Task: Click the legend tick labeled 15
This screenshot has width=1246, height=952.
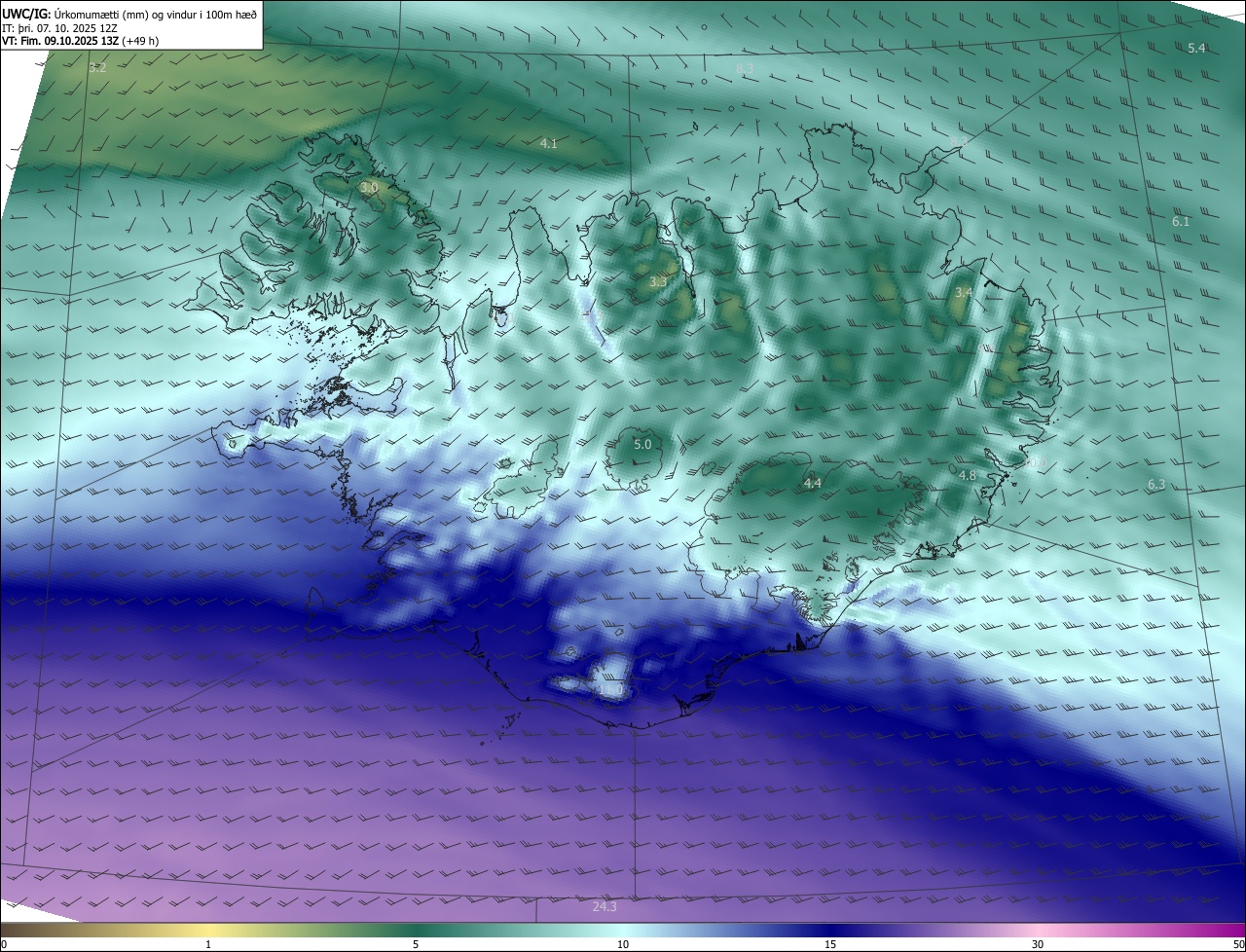Action: click(x=830, y=944)
